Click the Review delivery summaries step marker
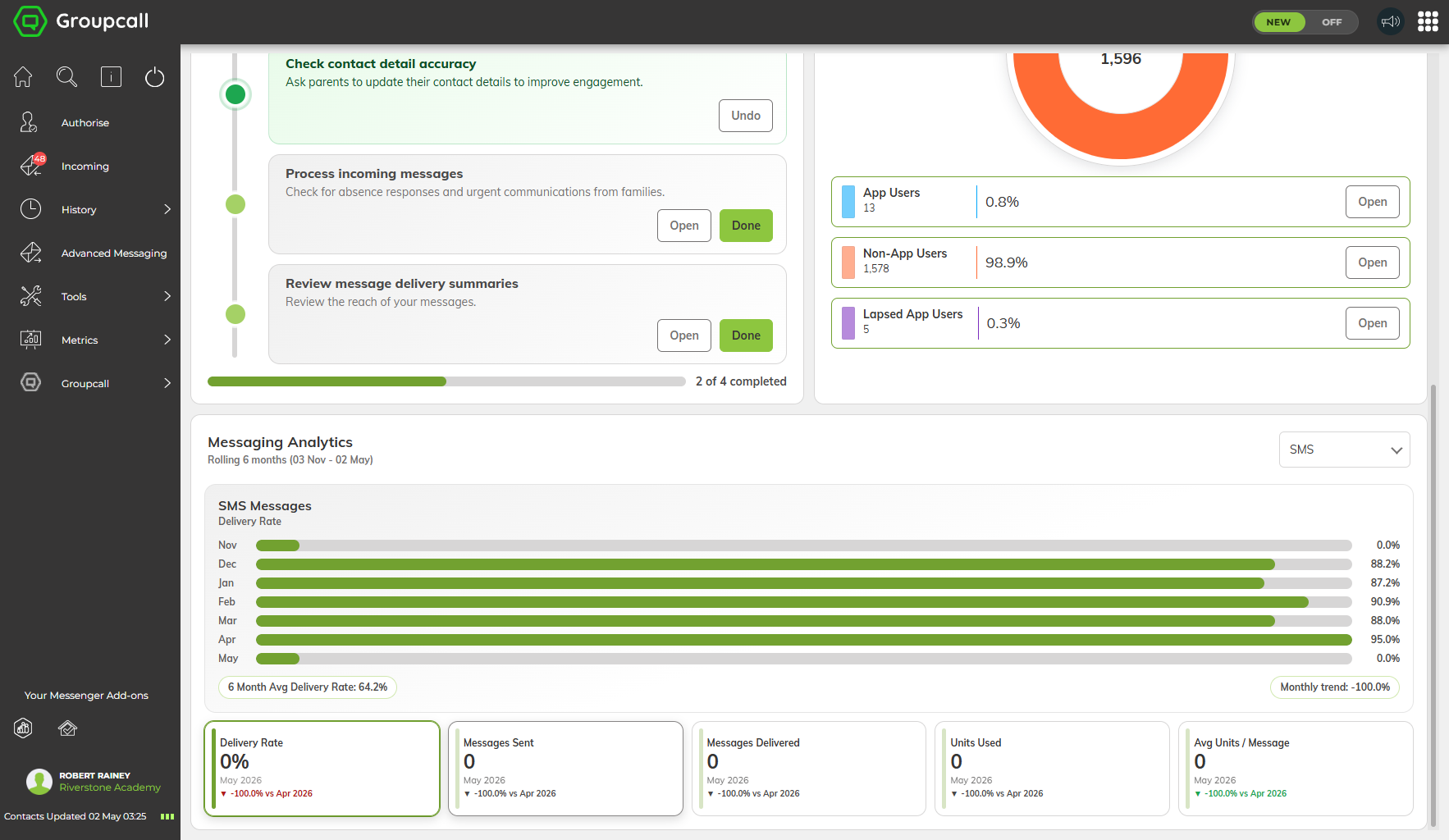 coord(235,314)
